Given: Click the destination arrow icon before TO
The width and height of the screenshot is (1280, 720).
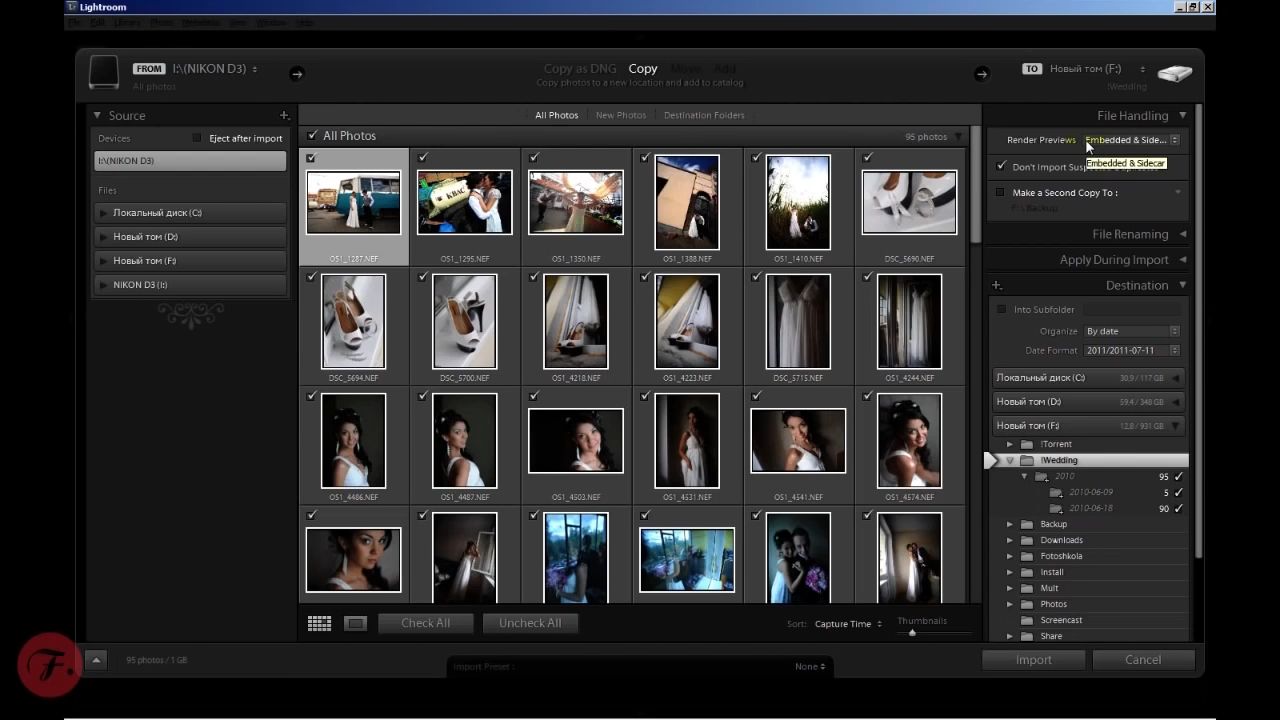Looking at the screenshot, I should 981,73.
